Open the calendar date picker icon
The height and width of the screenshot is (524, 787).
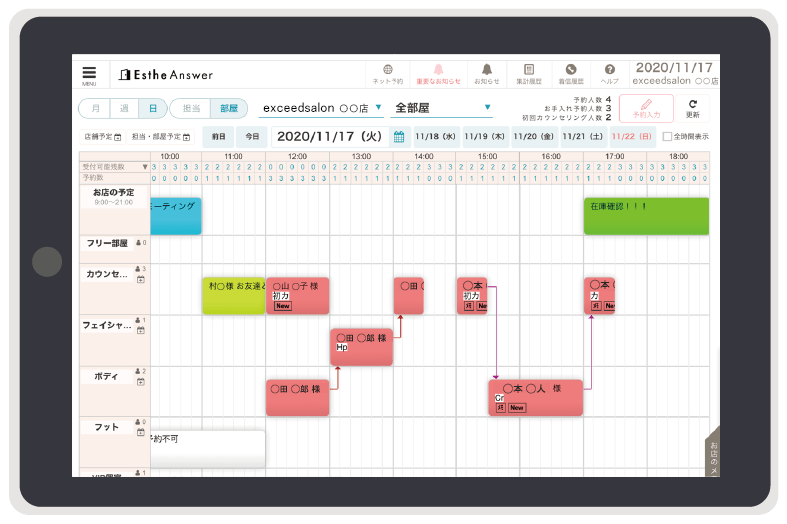point(398,136)
